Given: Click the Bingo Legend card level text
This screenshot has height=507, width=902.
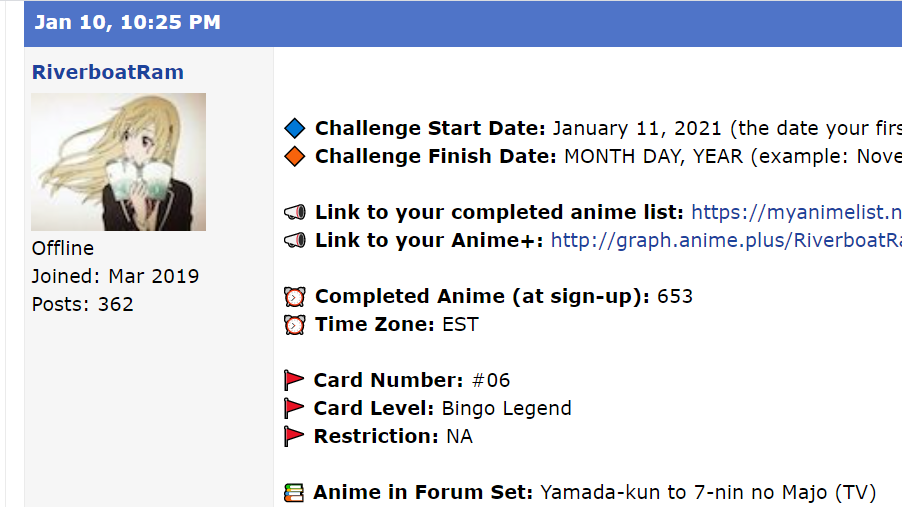Looking at the screenshot, I should [x=506, y=409].
